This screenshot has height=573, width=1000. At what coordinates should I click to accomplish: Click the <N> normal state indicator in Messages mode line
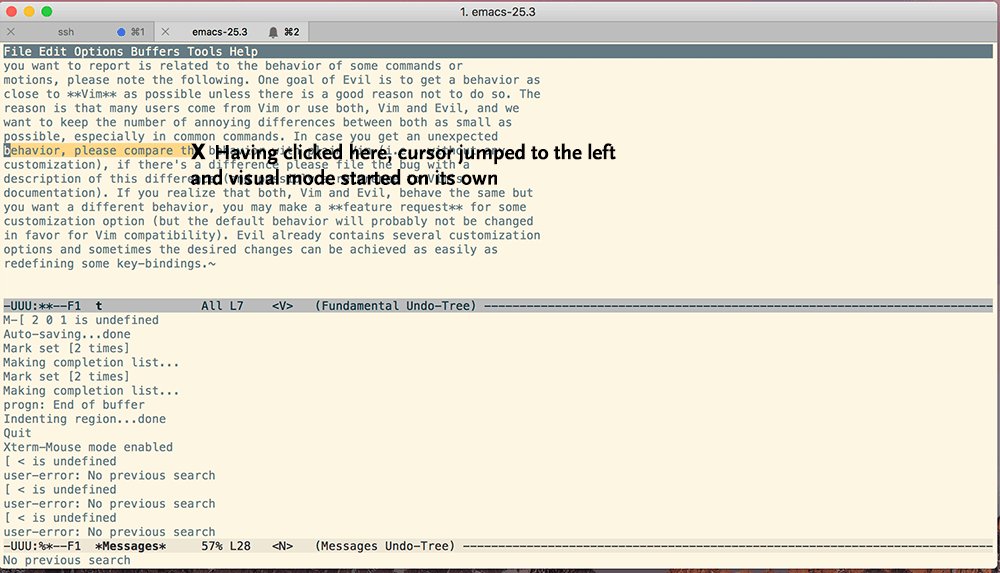[x=283, y=546]
